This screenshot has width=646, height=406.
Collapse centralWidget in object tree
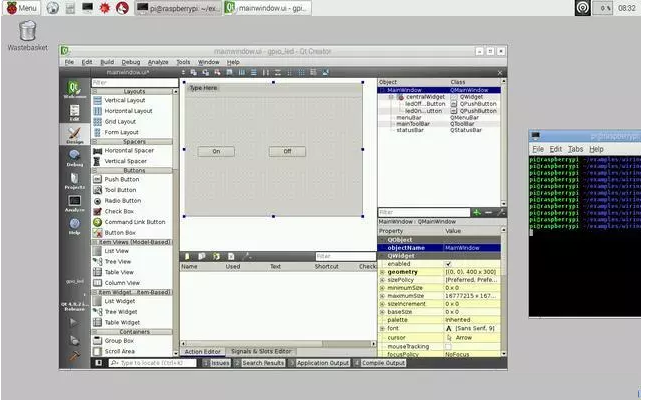391,97
